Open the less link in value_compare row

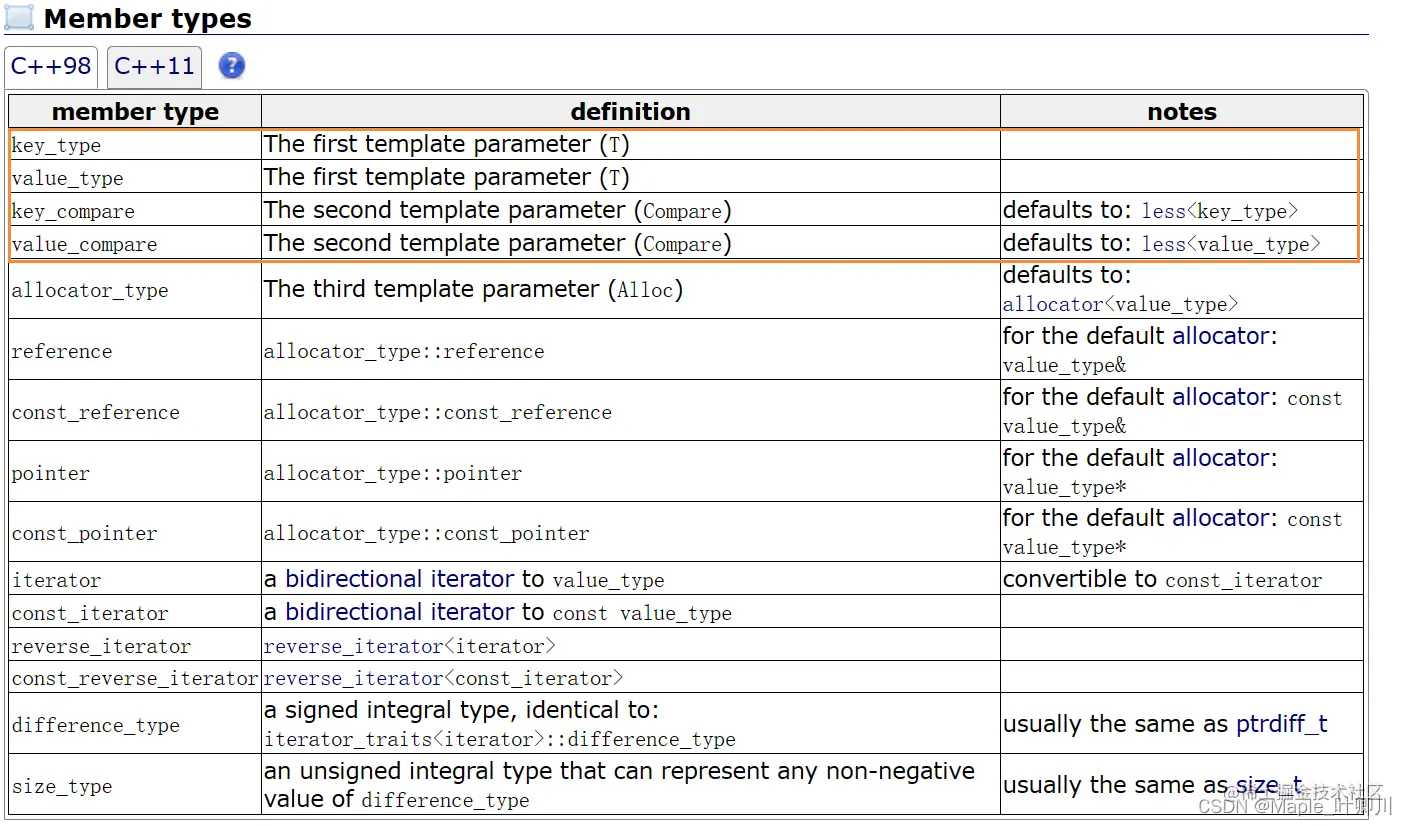pos(1163,244)
